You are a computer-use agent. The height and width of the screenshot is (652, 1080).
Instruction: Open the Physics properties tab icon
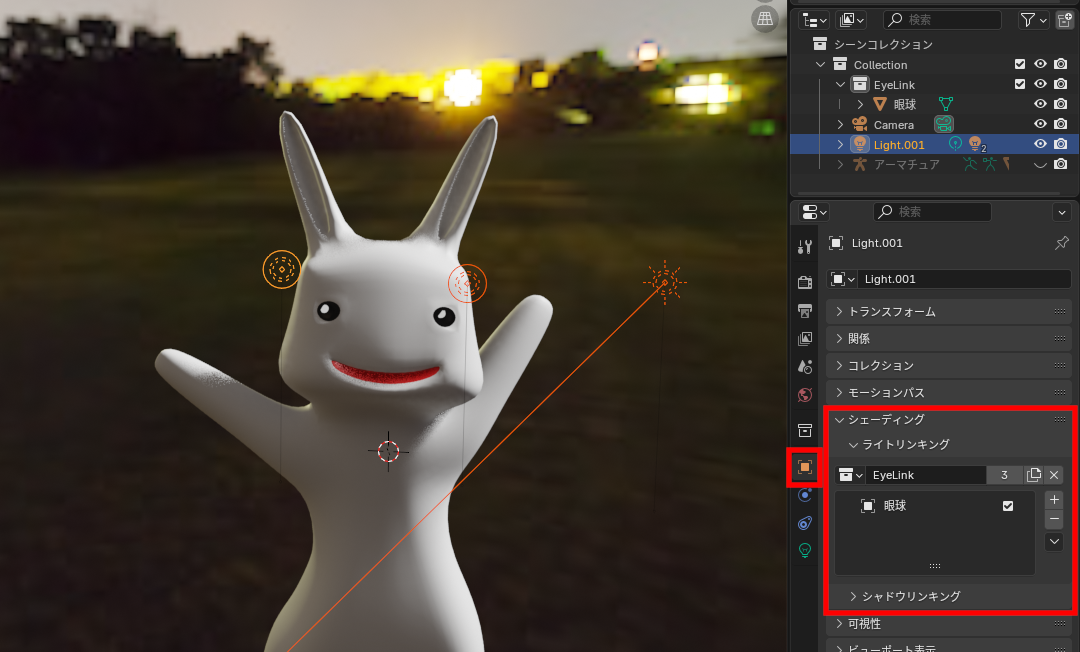pyautogui.click(x=804, y=495)
